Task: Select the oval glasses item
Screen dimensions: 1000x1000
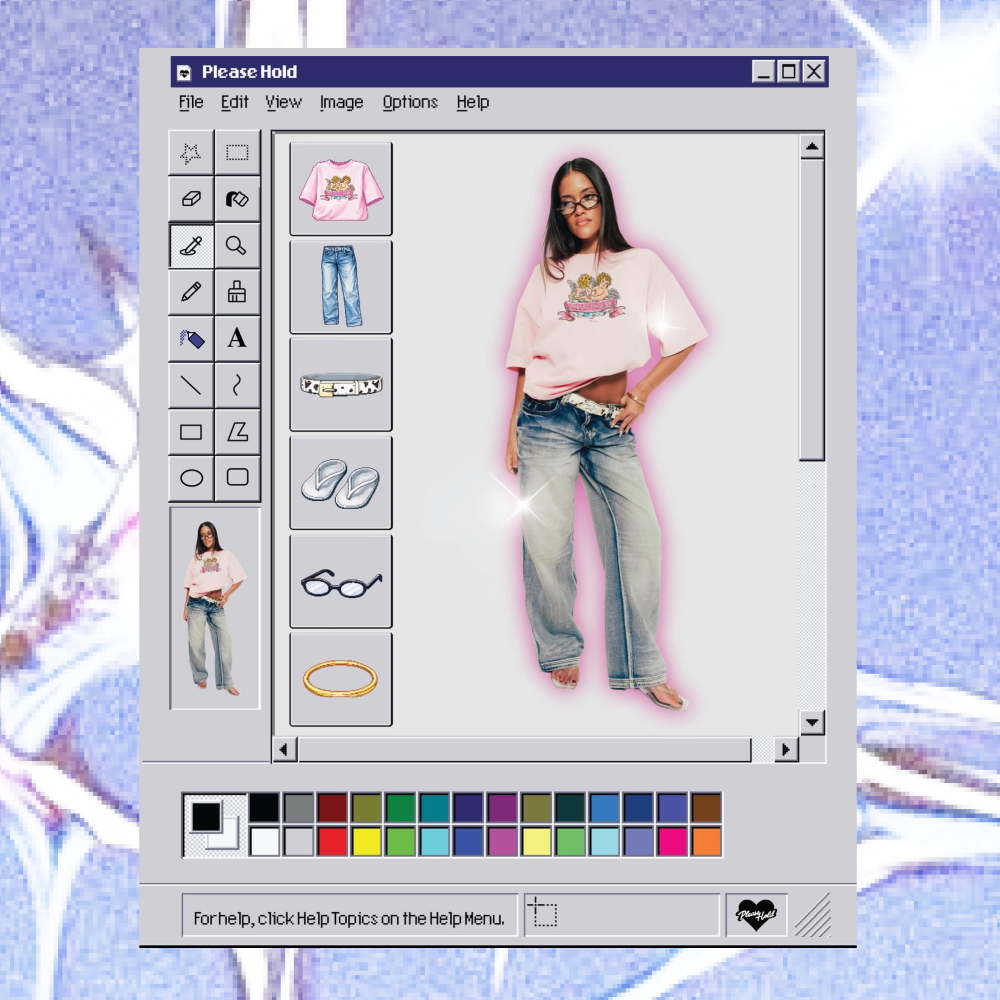Action: click(x=341, y=582)
